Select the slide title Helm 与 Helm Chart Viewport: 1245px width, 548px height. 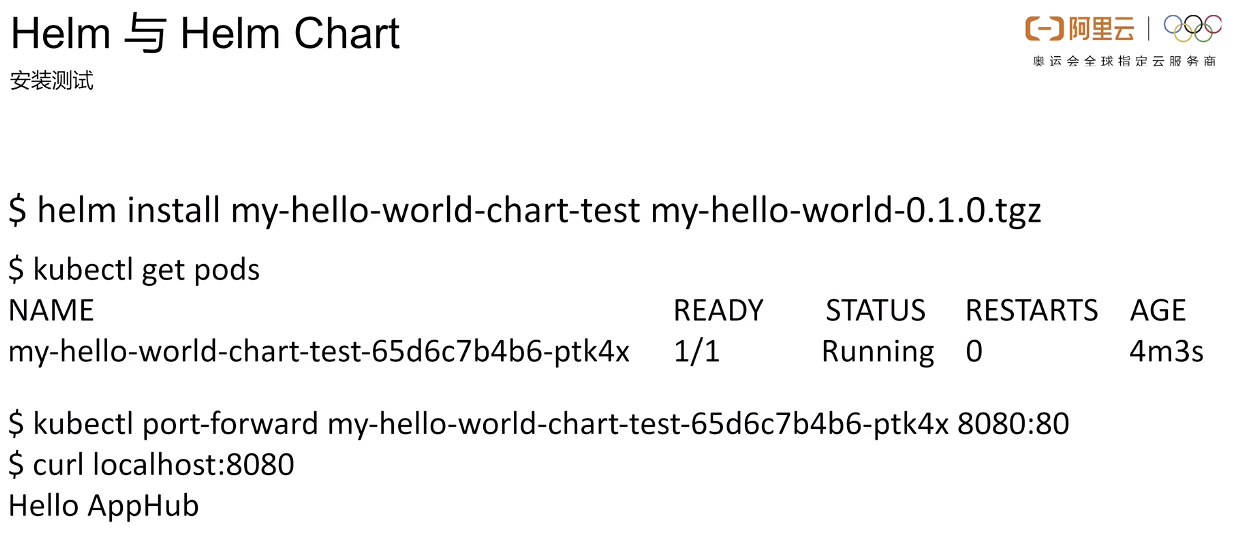205,35
